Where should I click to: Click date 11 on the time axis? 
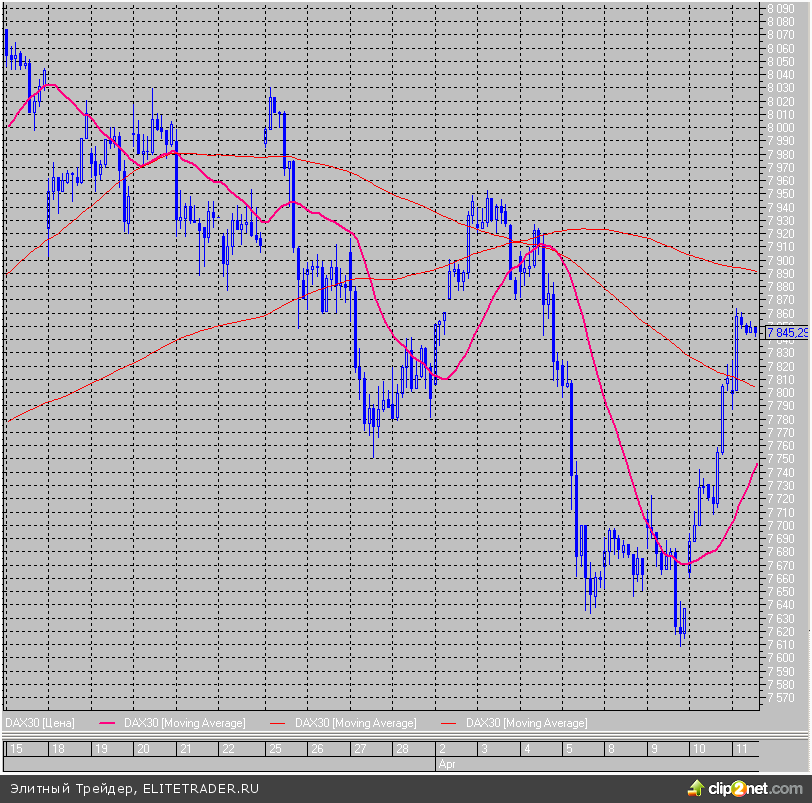coord(741,748)
